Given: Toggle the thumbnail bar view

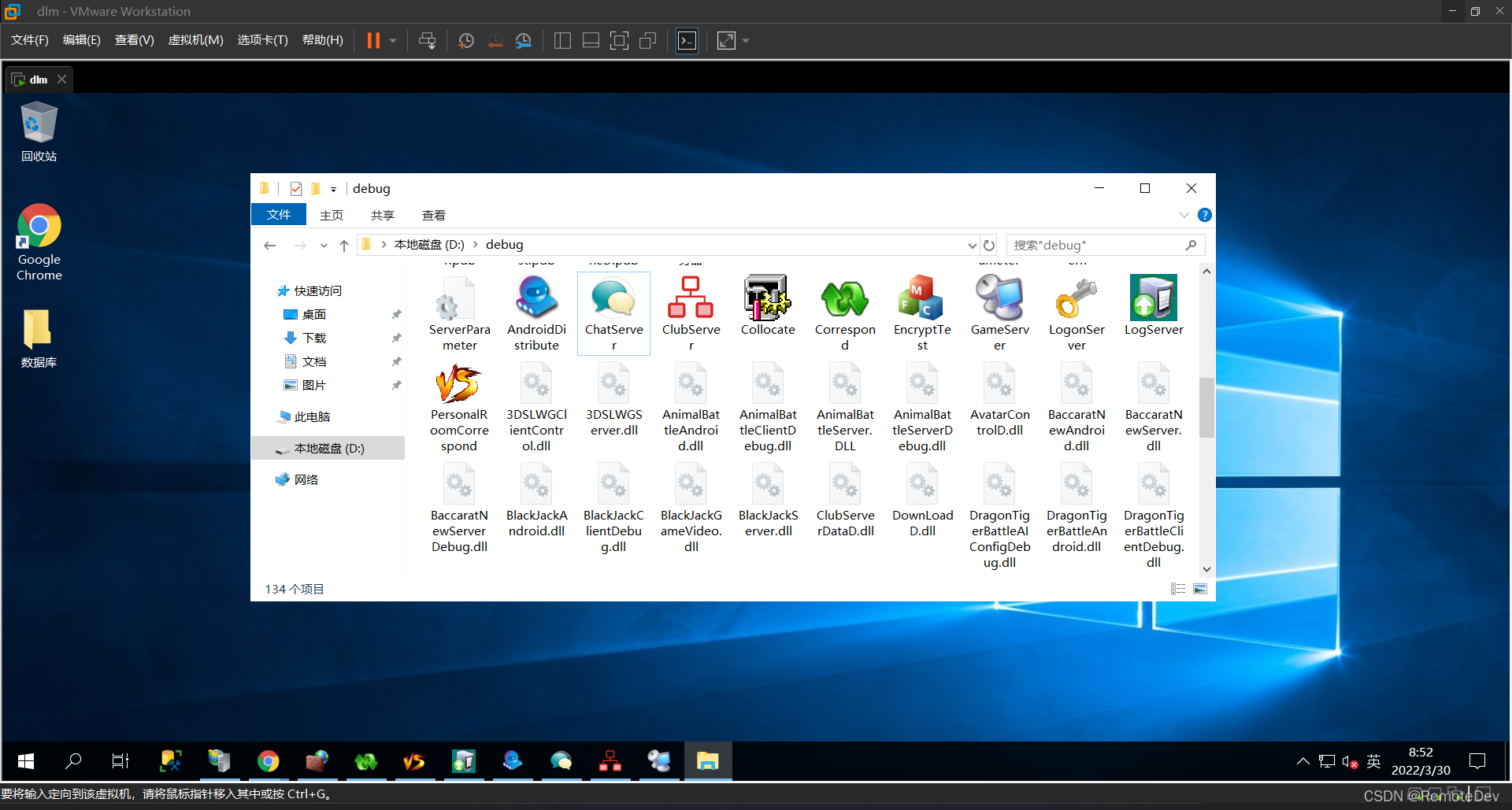Looking at the screenshot, I should pyautogui.click(x=591, y=40).
